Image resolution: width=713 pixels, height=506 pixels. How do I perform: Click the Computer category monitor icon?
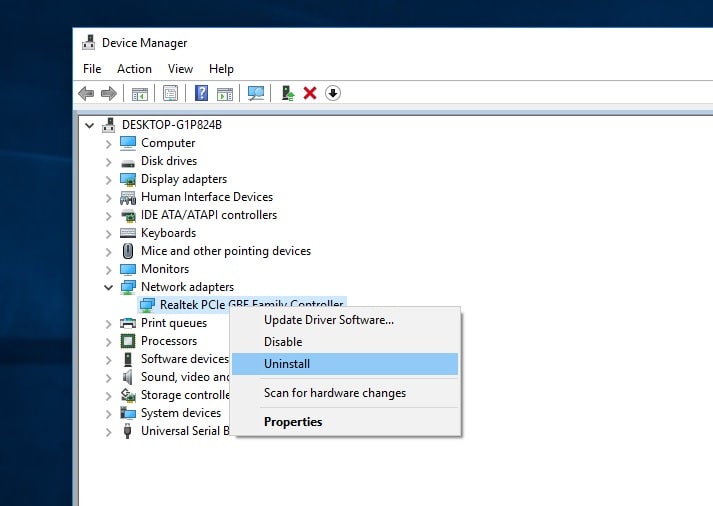pyautogui.click(x=128, y=143)
